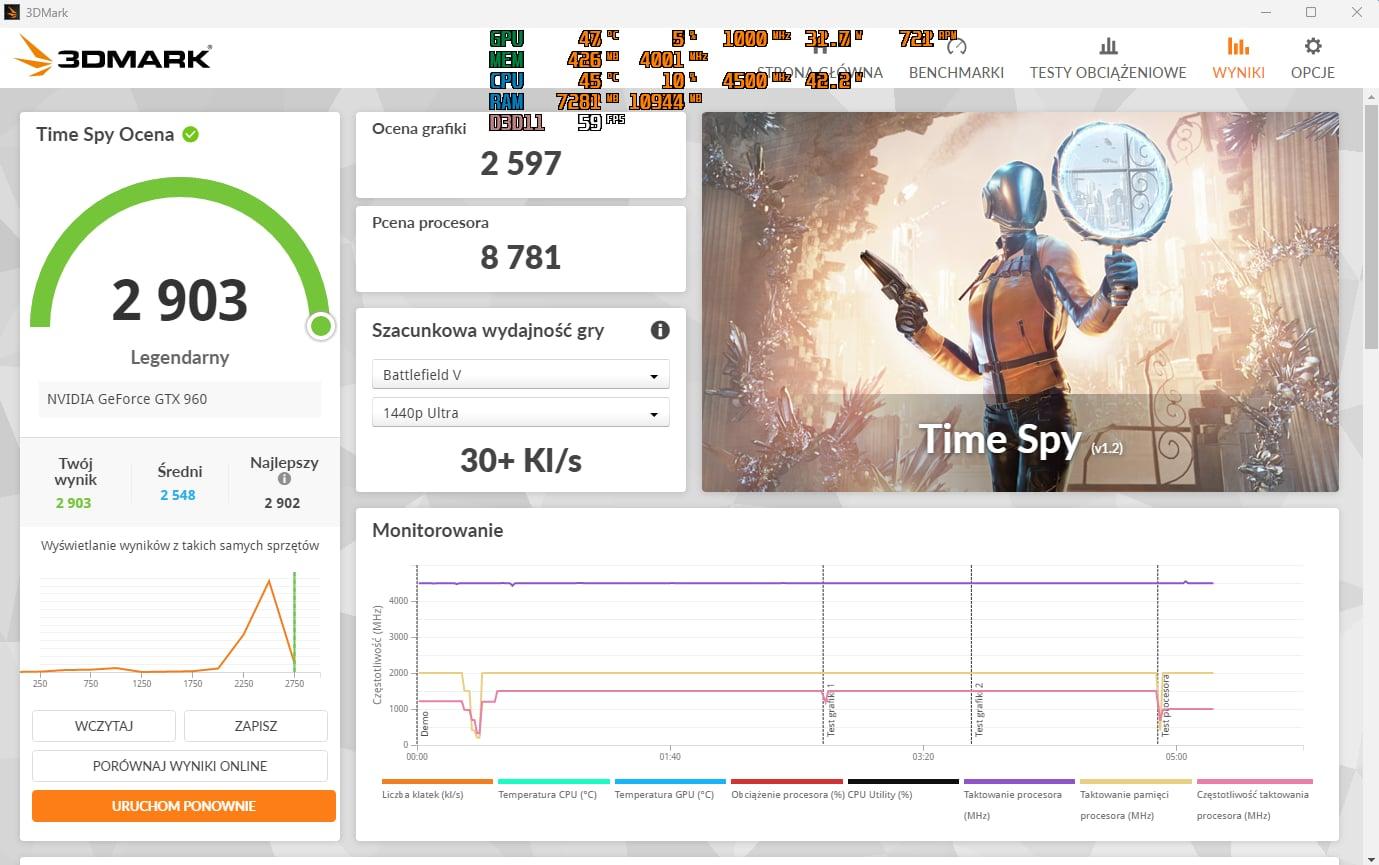This screenshot has height=865, width=1379.
Task: Go to the TESTY OBCIĄŻENIOWE tab label
Action: (x=1107, y=72)
